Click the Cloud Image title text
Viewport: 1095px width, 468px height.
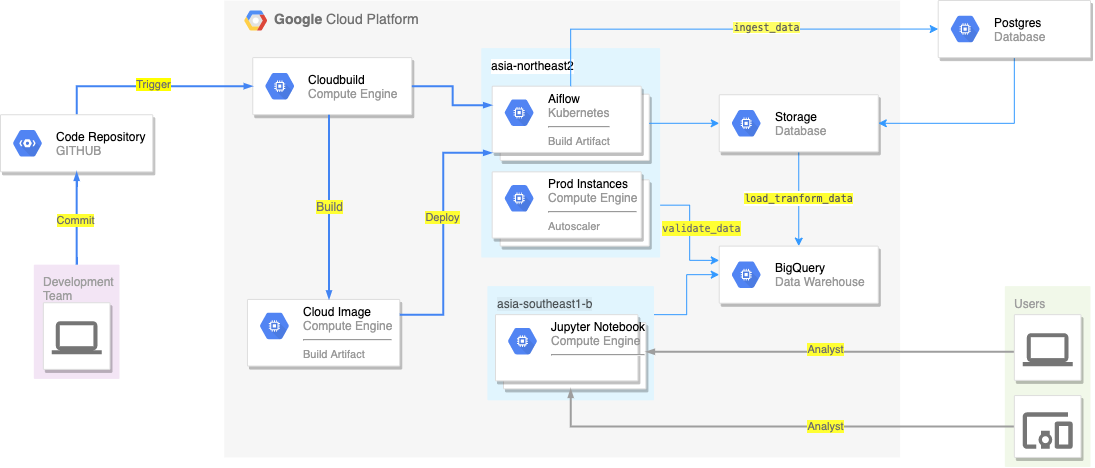click(337, 312)
